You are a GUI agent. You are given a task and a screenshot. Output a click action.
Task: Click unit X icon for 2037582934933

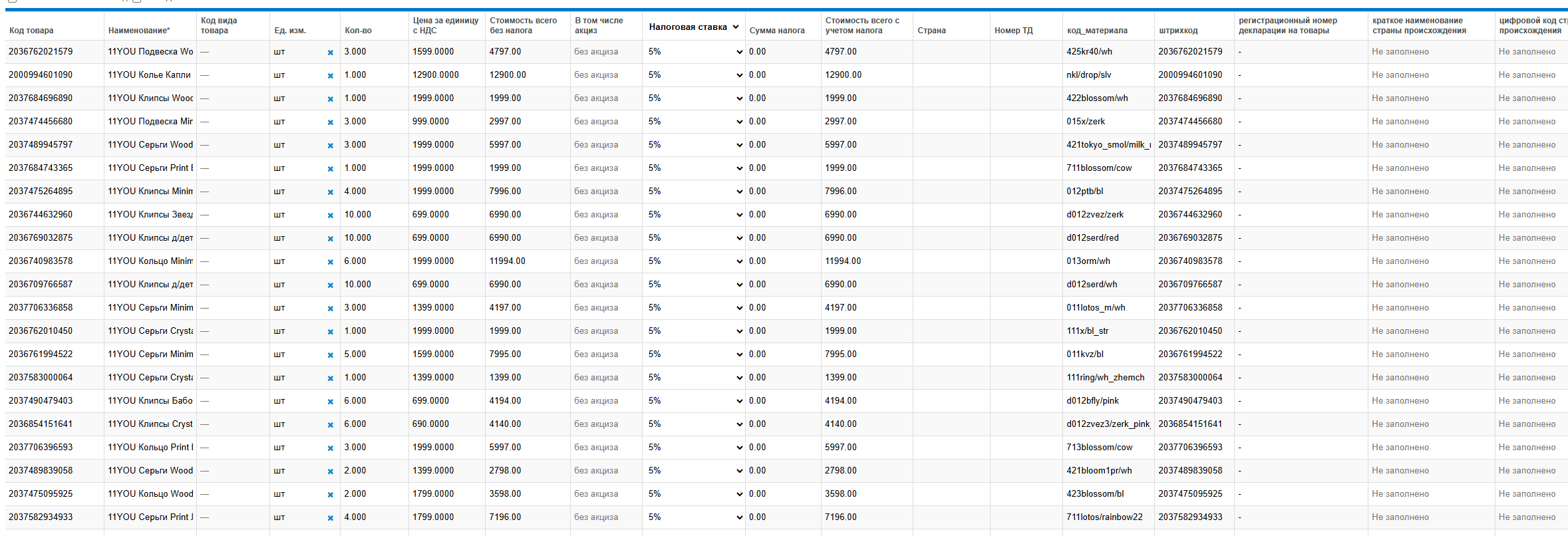[330, 518]
